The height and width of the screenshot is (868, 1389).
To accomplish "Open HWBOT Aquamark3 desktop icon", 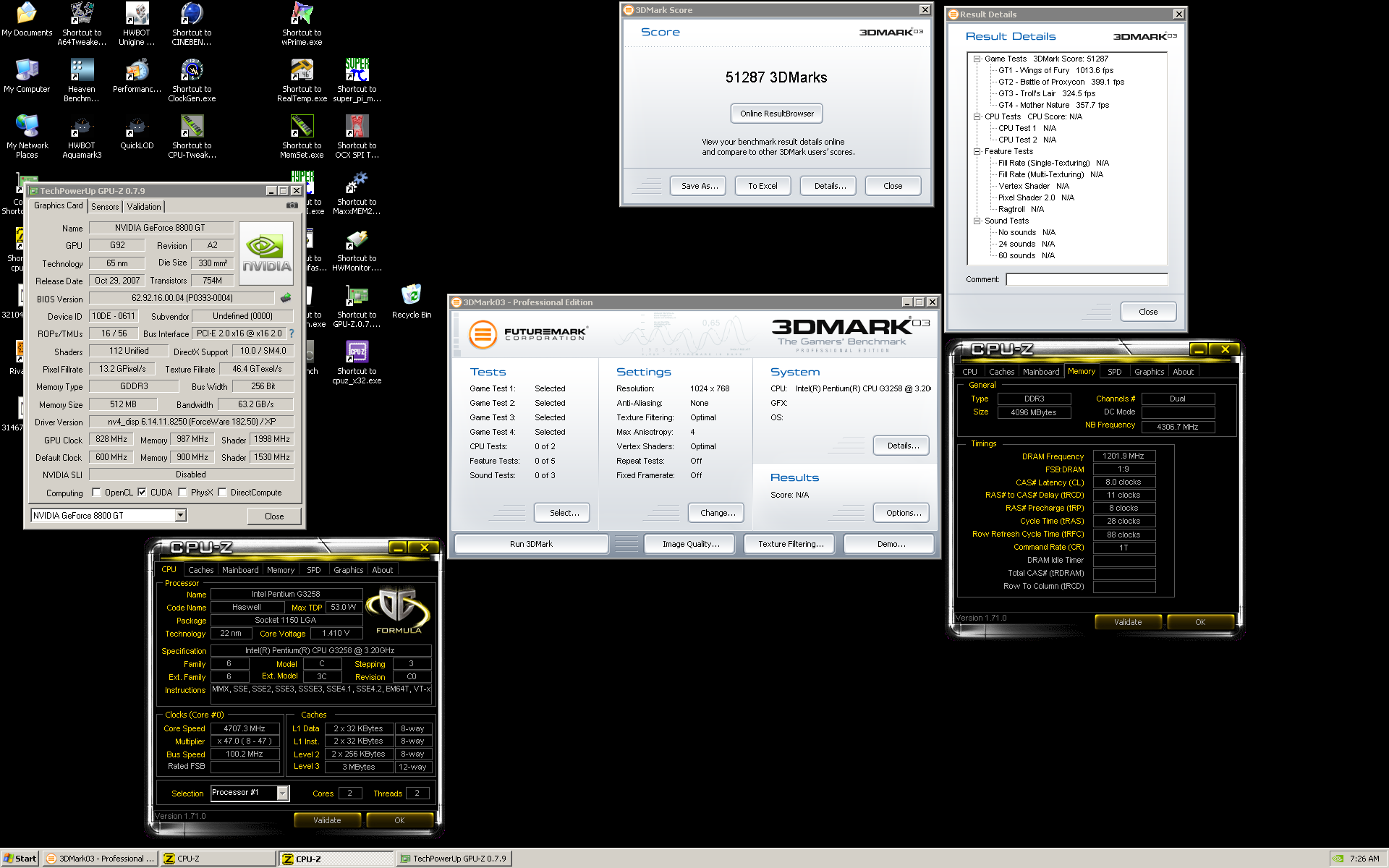I will 82,137.
